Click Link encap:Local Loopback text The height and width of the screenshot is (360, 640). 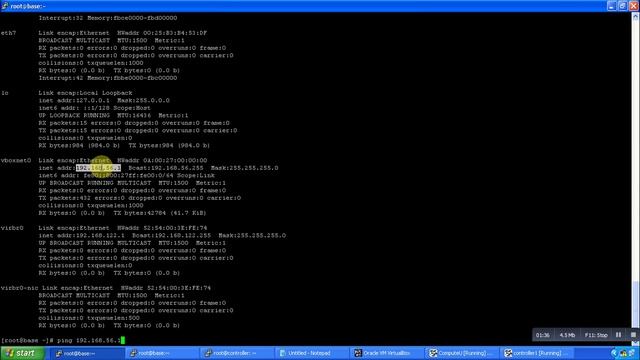[85, 93]
